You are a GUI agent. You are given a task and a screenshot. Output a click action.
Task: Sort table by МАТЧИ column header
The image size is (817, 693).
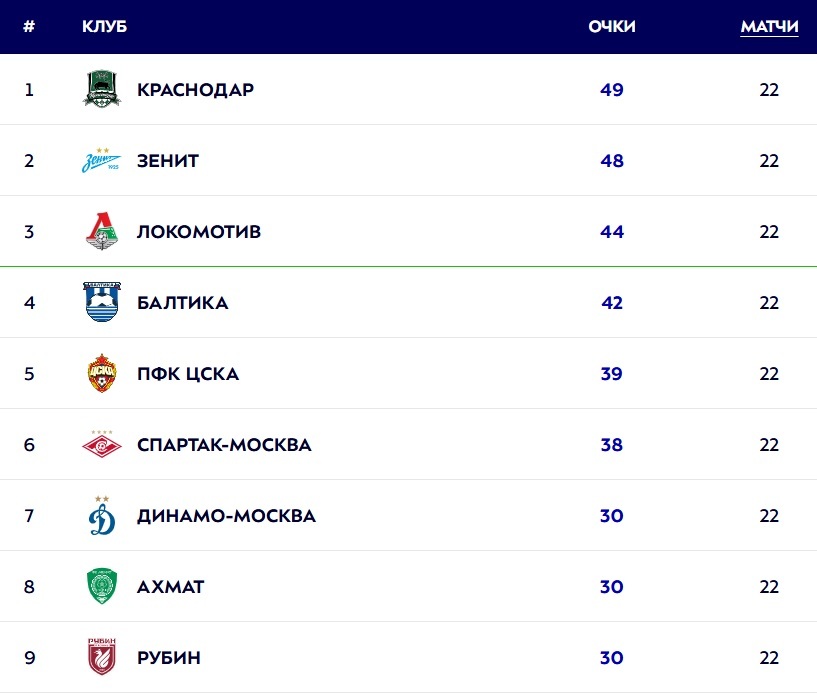point(769,26)
